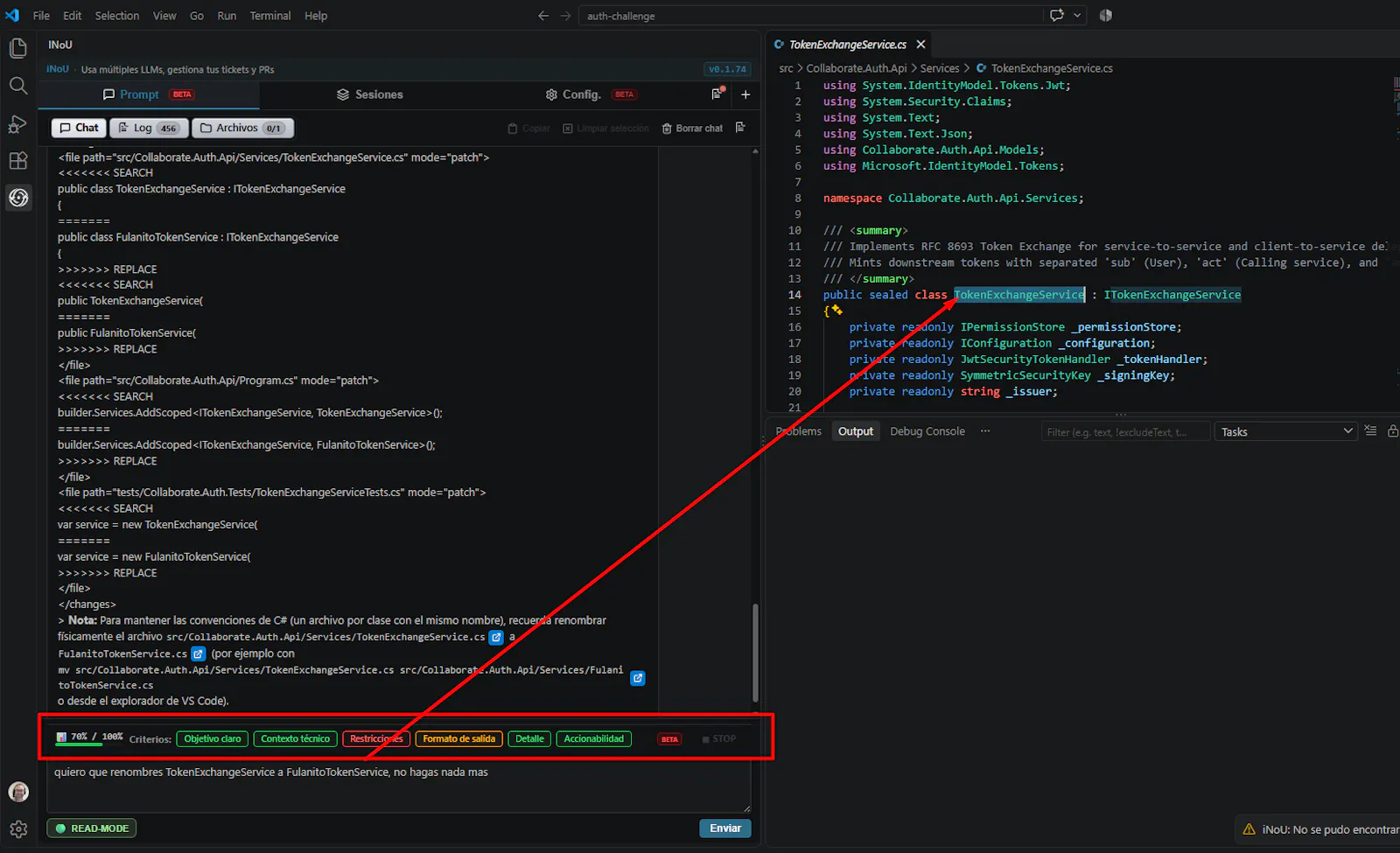
Task: Switch to the Sesiones tab
Action: click(370, 94)
